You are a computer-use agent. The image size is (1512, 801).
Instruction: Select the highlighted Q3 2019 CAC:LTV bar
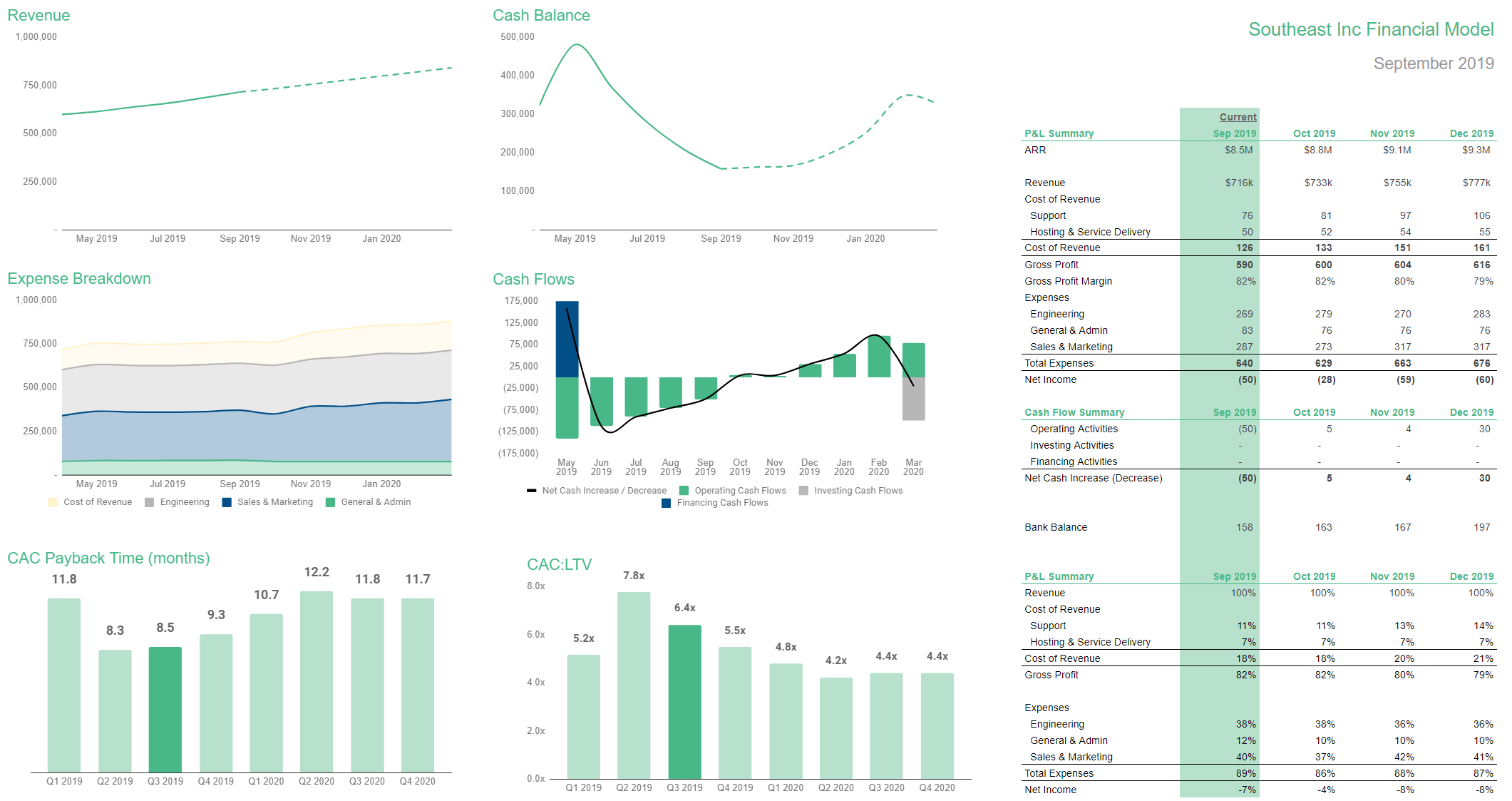(x=684, y=701)
